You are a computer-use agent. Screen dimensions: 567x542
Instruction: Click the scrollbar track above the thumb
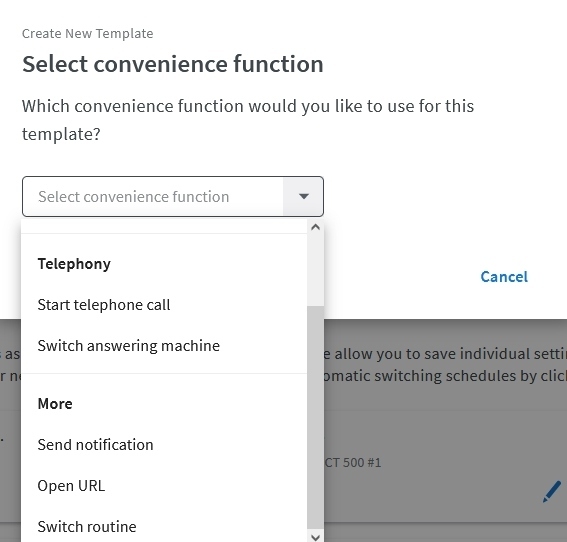point(315,270)
